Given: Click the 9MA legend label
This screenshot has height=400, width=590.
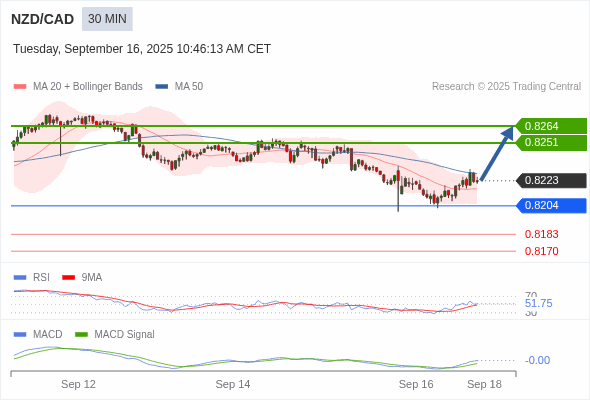Looking at the screenshot, I should pos(92,277).
